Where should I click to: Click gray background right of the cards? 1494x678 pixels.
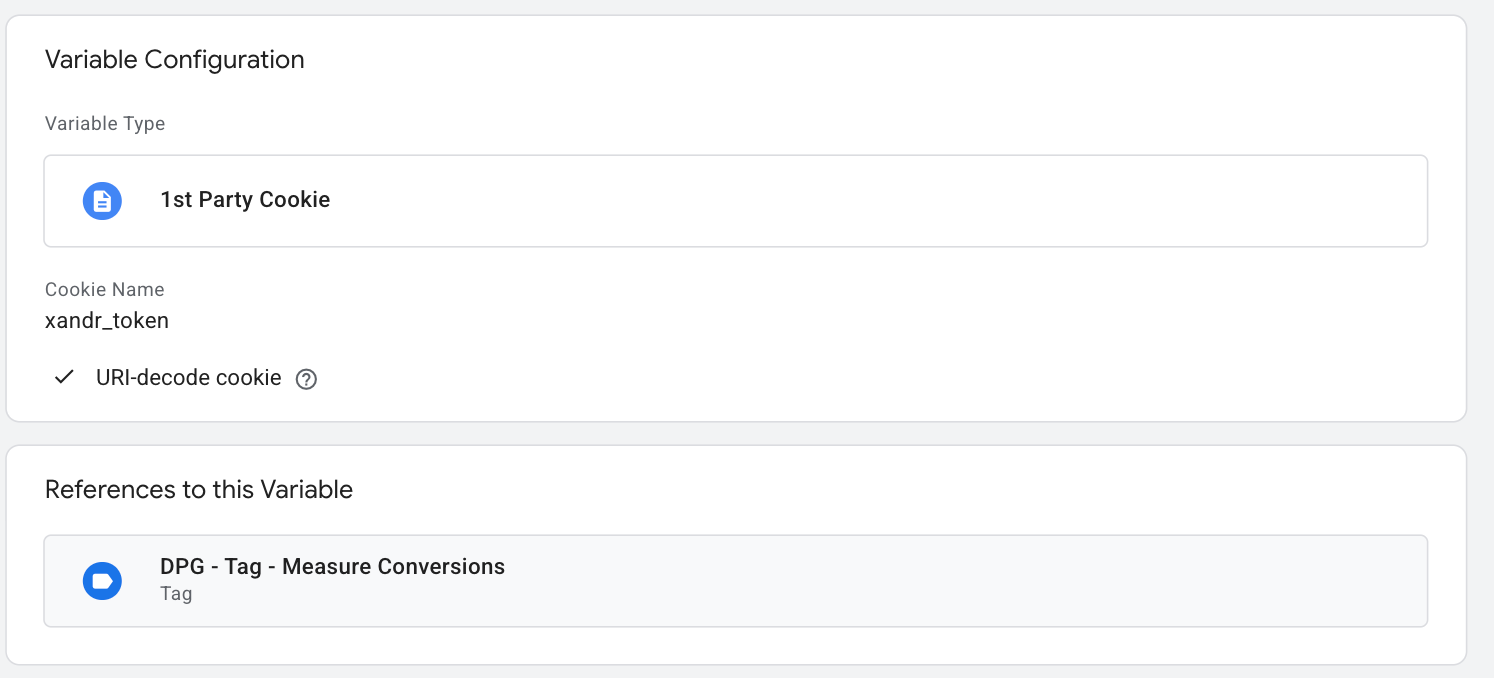point(1481,340)
